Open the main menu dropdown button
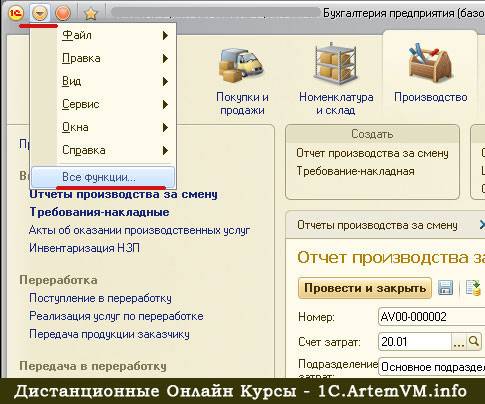Viewport: 485px width, 404px height. tap(40, 14)
